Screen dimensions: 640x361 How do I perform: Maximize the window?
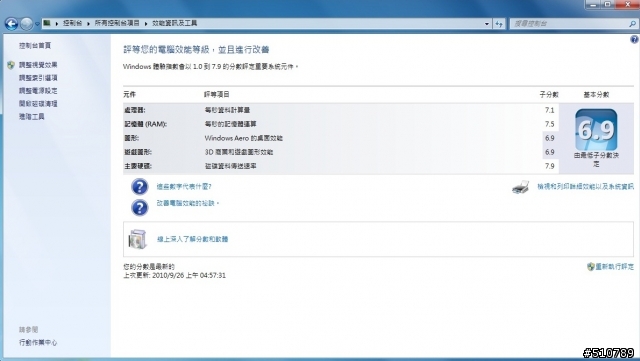(607, 4)
